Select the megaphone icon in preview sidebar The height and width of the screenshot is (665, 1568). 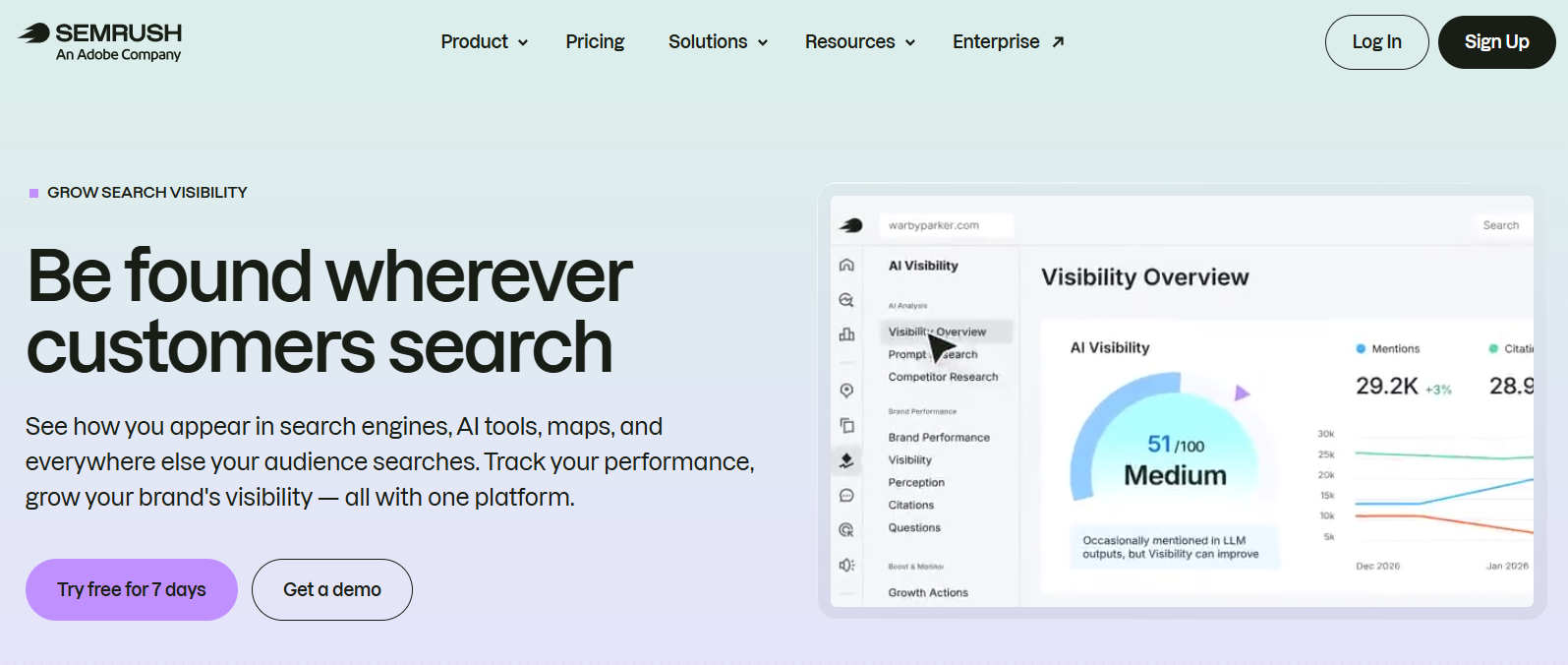pos(846,566)
